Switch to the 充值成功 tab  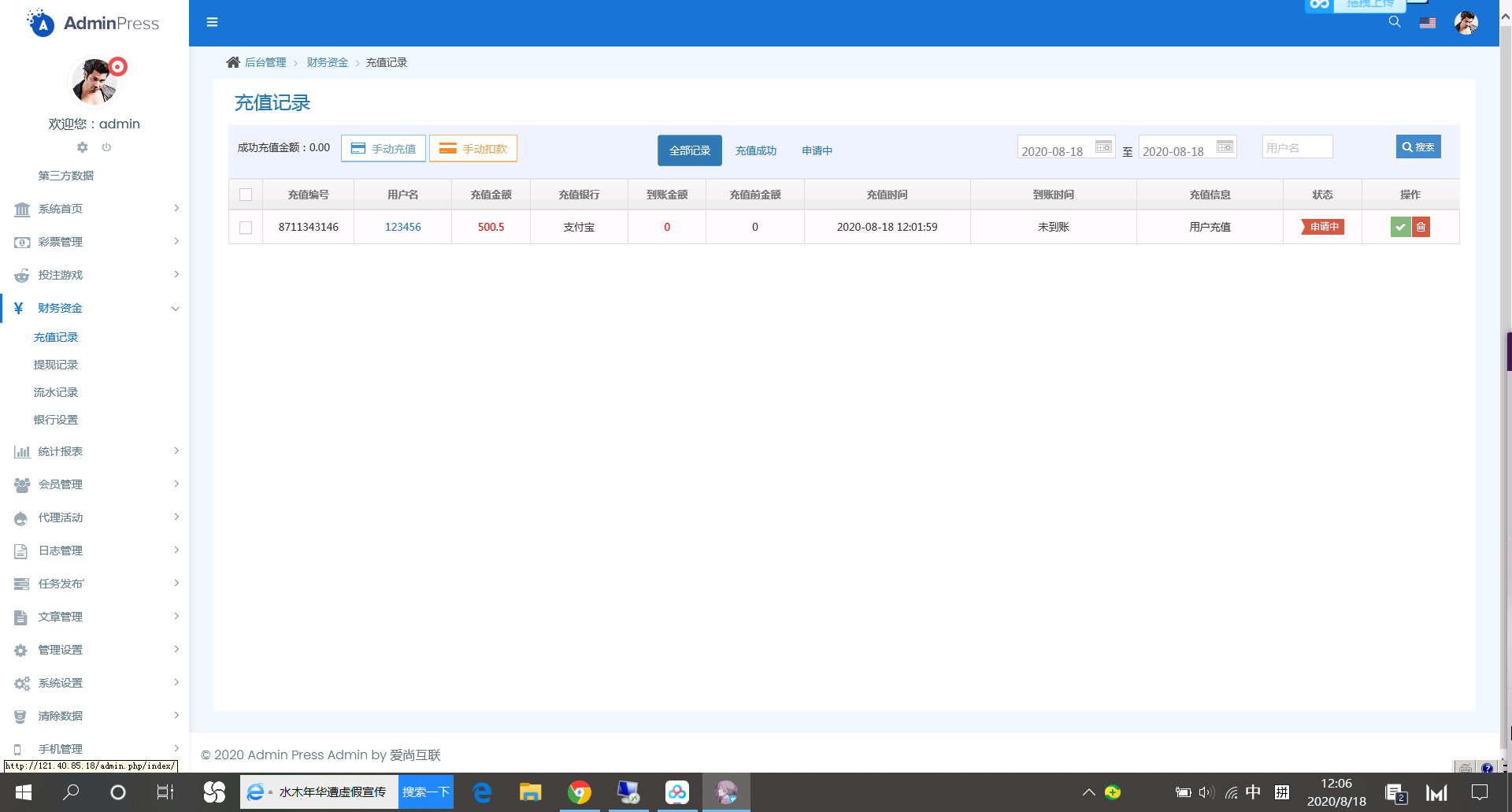[x=756, y=150]
